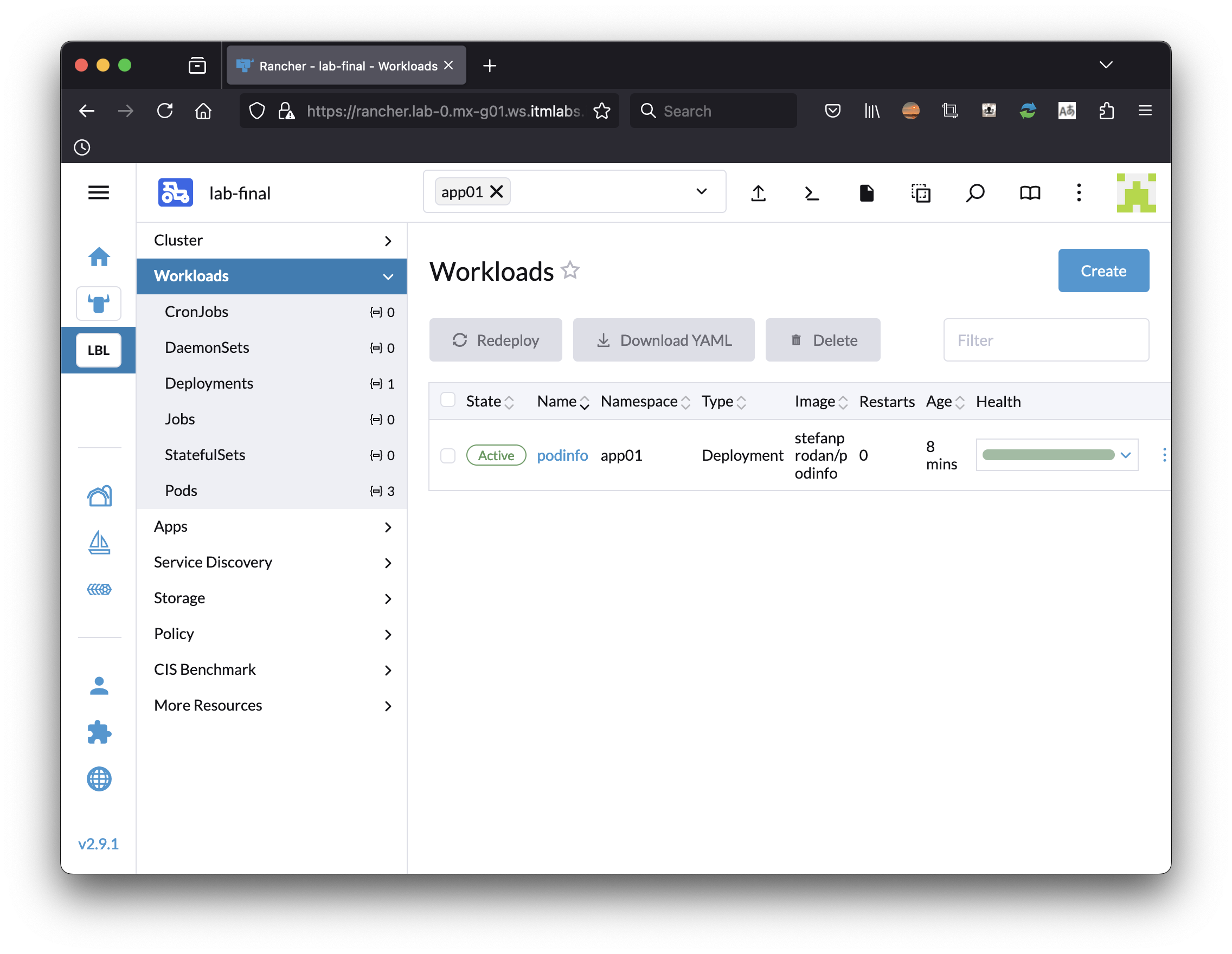Click the Create workload button
Image resolution: width=1232 pixels, height=954 pixels.
pyautogui.click(x=1103, y=270)
